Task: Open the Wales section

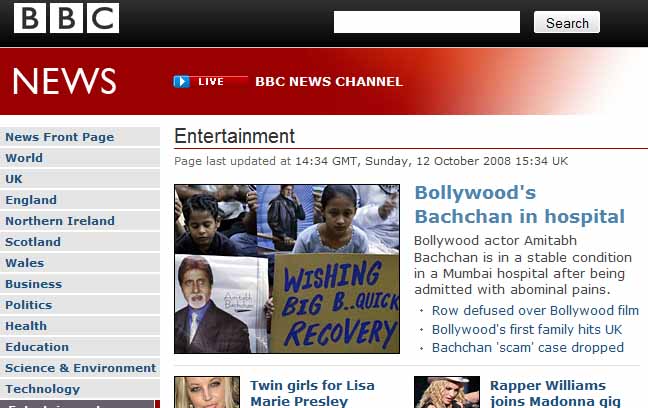Action: click(80, 263)
